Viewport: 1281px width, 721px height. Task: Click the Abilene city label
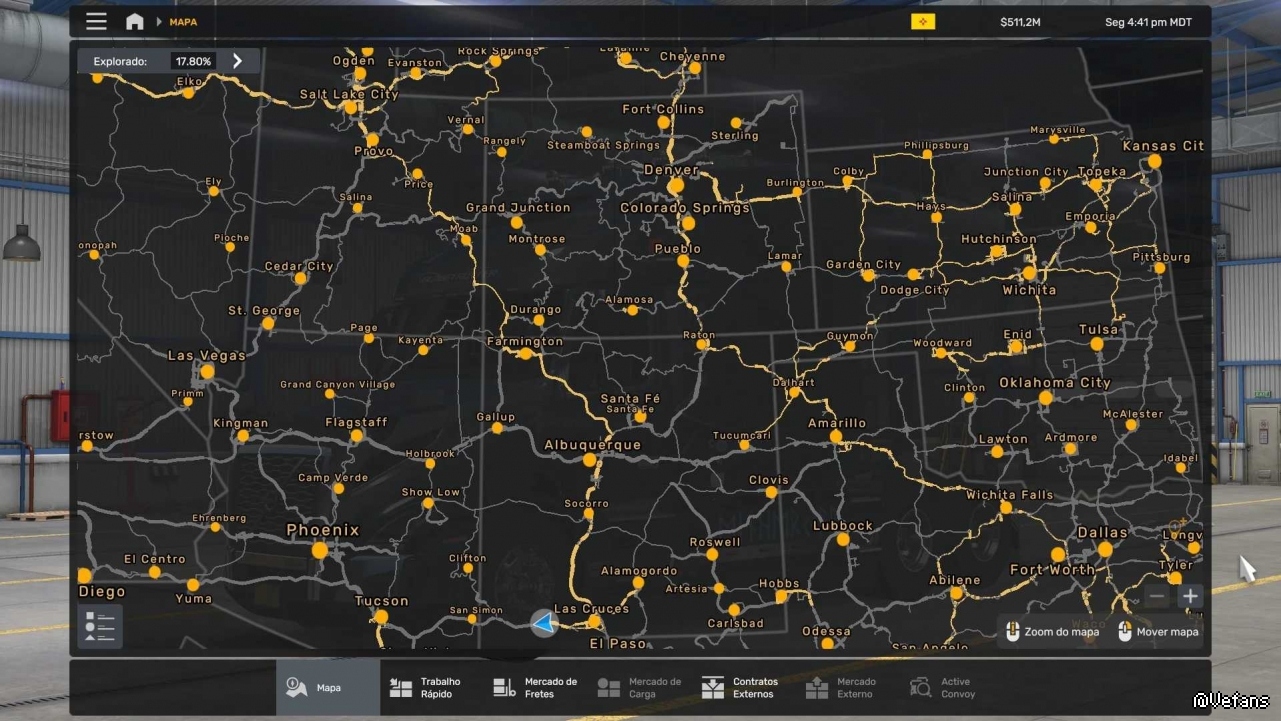point(955,580)
